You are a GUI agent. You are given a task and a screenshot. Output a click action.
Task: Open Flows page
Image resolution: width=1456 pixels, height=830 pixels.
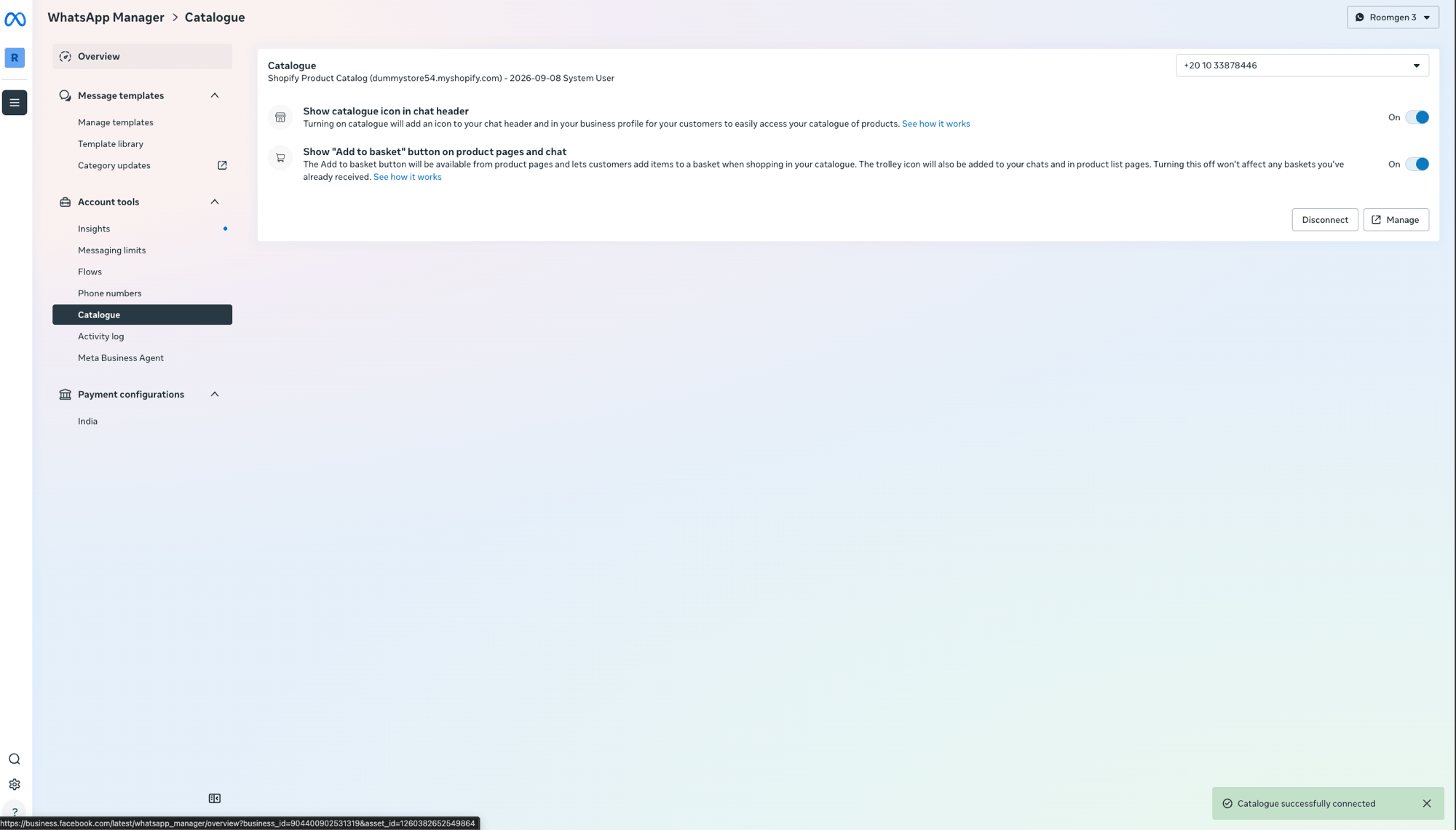coord(90,272)
